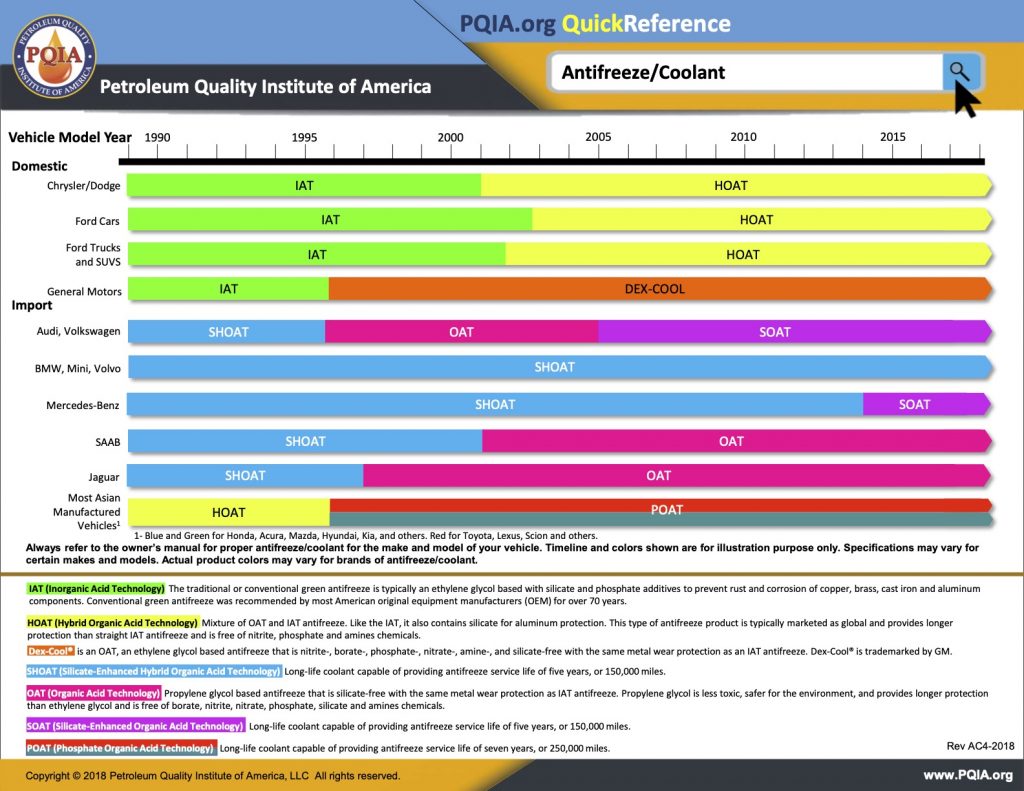Click the Dex-Cool orange legend label

(x=51, y=651)
